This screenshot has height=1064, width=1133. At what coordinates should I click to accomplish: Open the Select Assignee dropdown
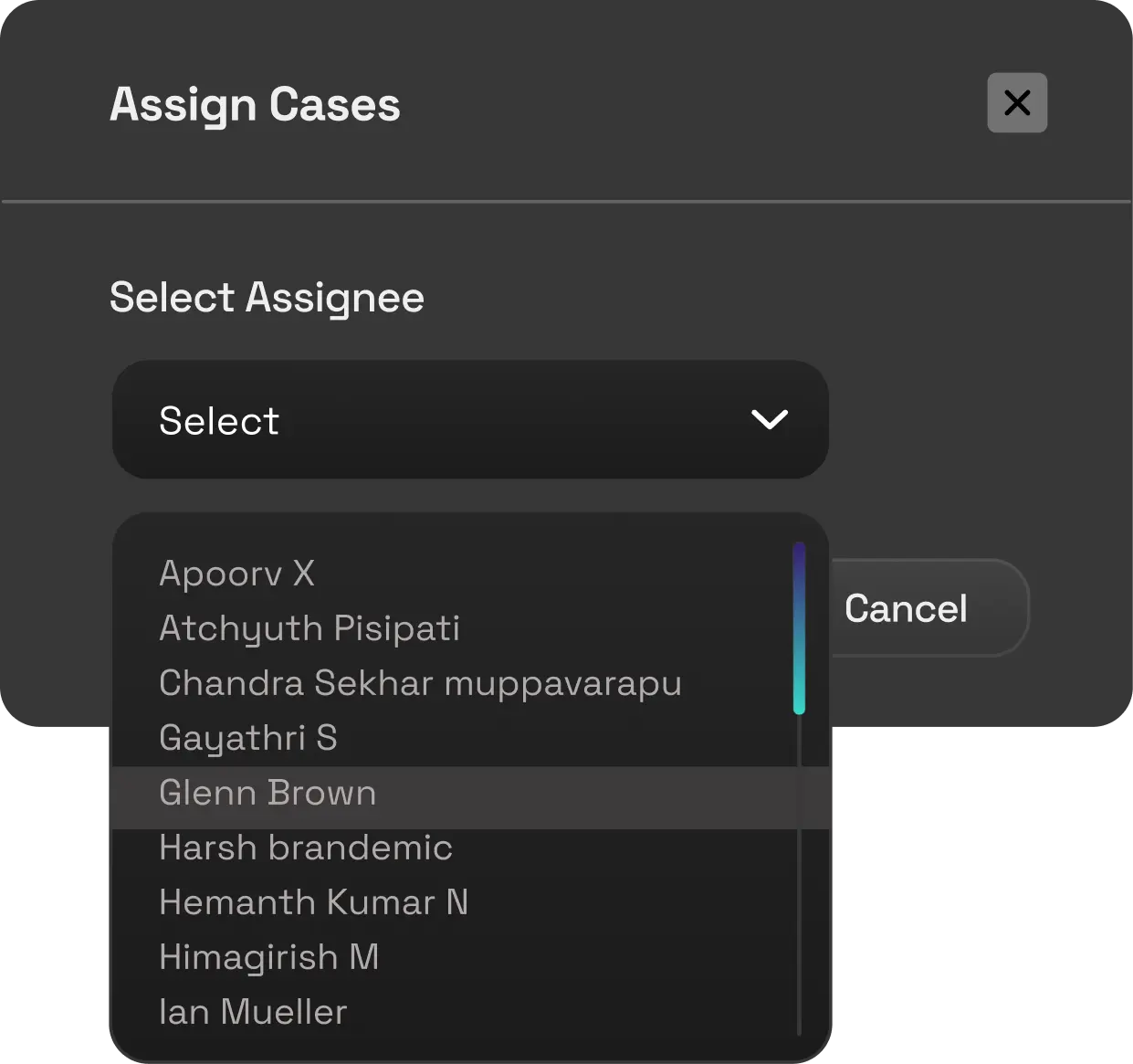pos(470,419)
